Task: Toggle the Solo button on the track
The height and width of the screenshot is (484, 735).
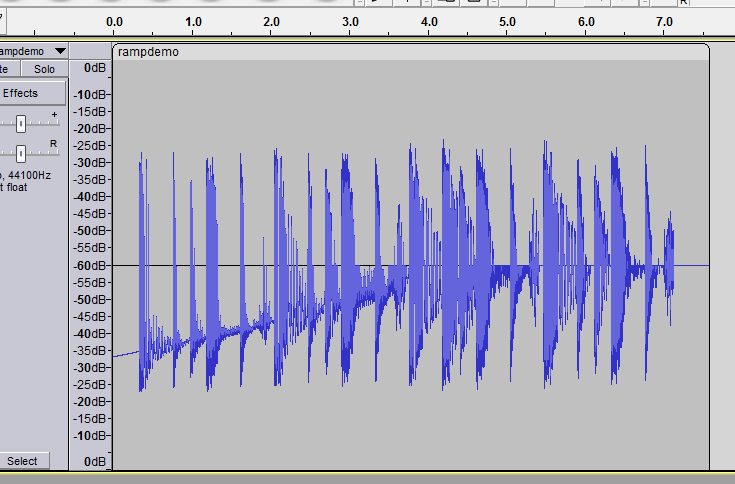Action: [44, 69]
